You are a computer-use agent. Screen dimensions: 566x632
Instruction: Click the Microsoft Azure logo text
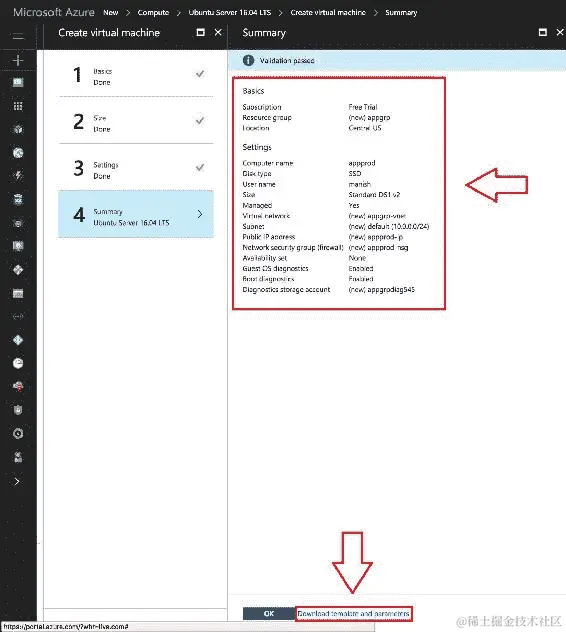[x=54, y=12]
